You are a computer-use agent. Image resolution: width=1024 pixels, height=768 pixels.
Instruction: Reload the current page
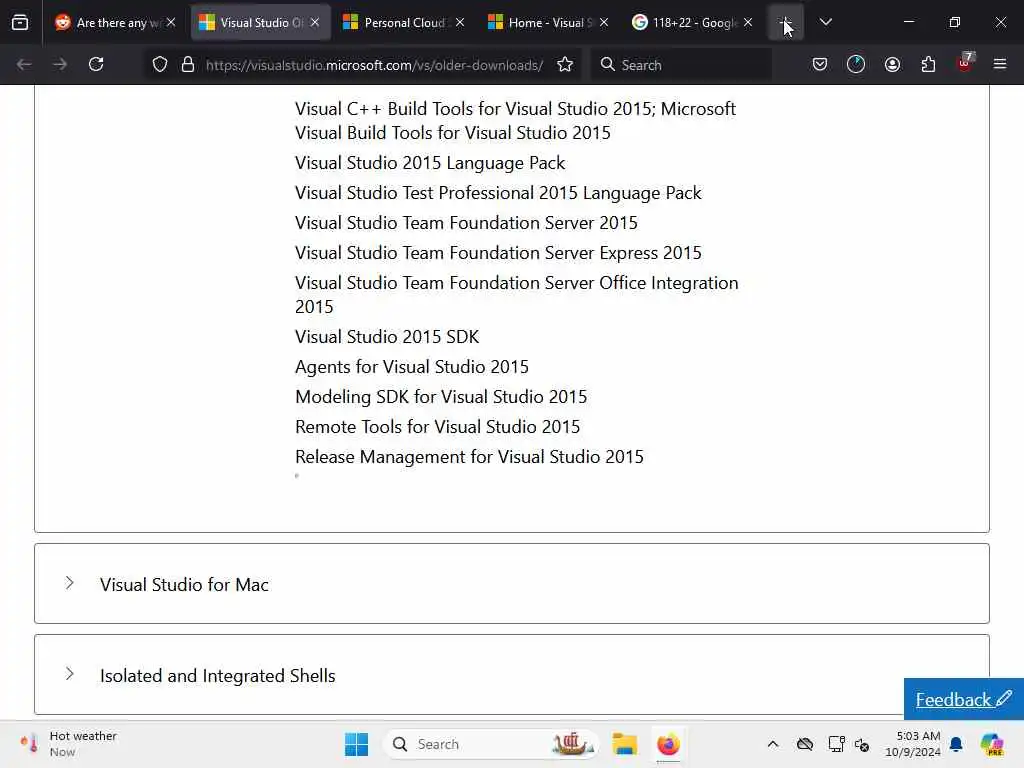click(x=96, y=64)
